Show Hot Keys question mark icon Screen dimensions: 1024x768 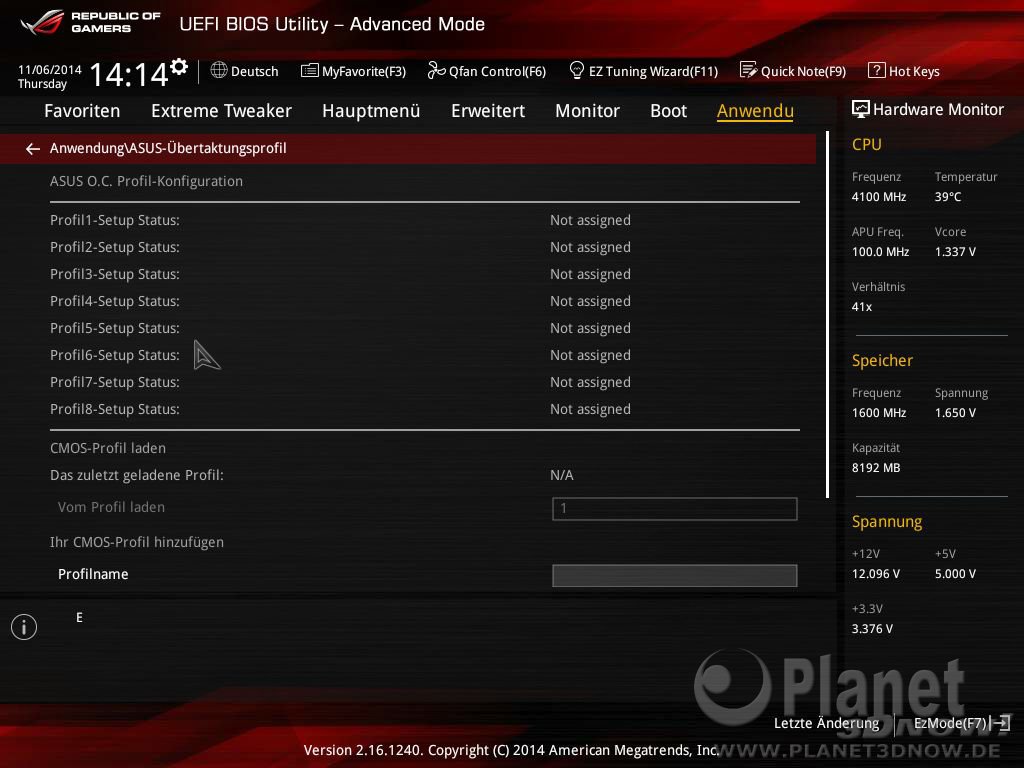point(876,70)
